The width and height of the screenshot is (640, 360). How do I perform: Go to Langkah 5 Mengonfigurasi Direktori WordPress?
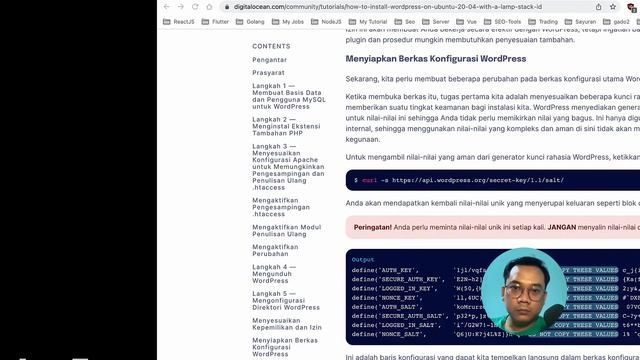click(286, 300)
